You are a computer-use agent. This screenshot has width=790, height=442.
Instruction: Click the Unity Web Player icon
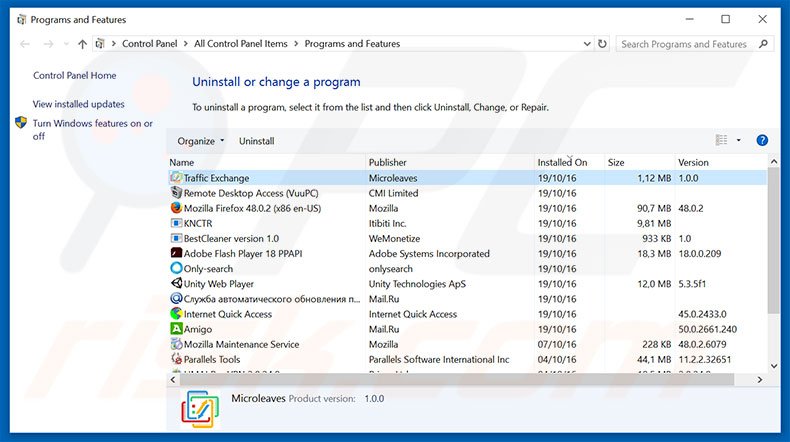click(x=176, y=283)
